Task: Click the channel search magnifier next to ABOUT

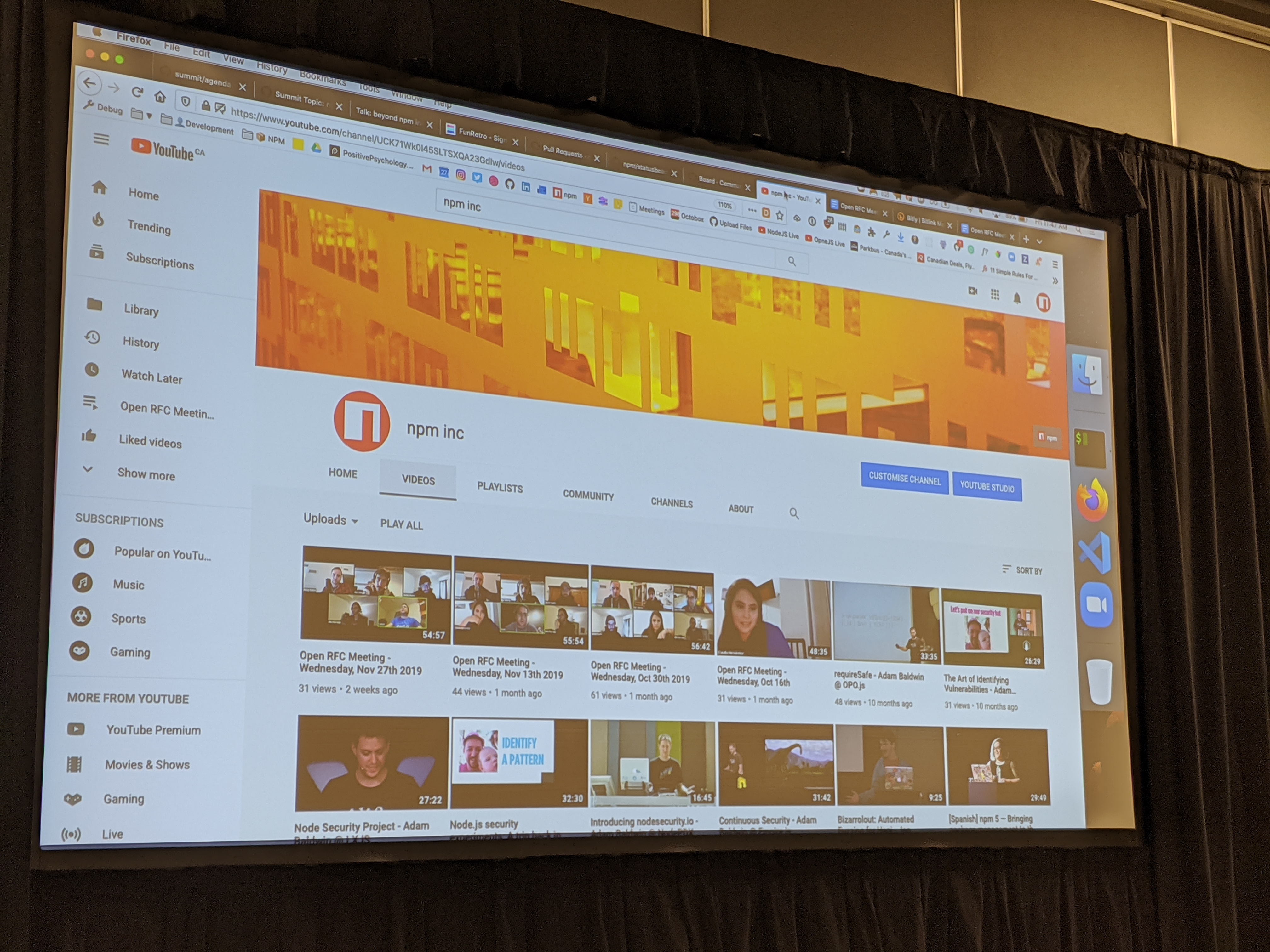Action: pos(794,513)
